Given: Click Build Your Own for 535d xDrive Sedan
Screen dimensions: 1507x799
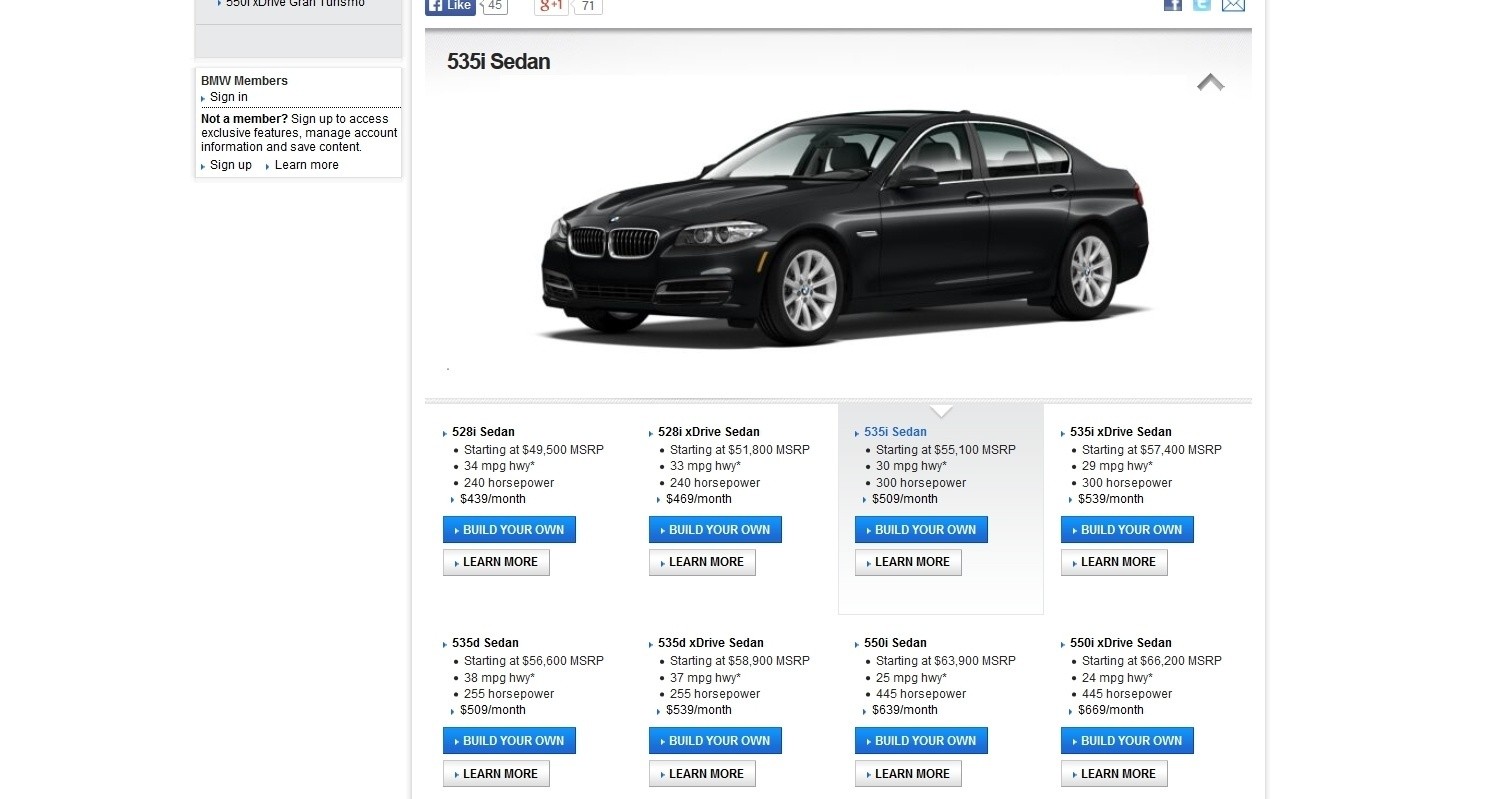Looking at the screenshot, I should [x=715, y=741].
